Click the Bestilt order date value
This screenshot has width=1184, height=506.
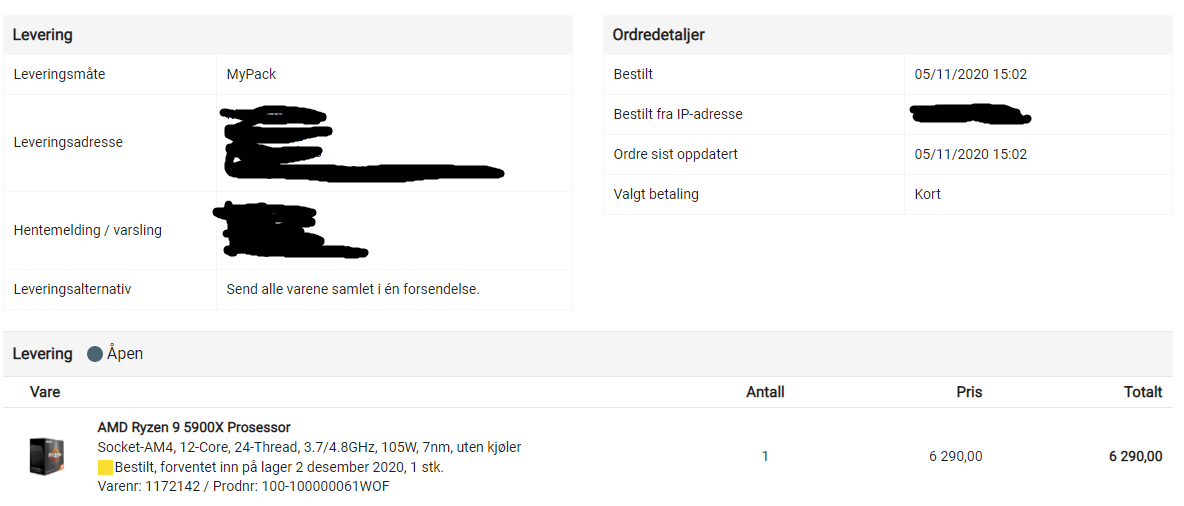970,75
